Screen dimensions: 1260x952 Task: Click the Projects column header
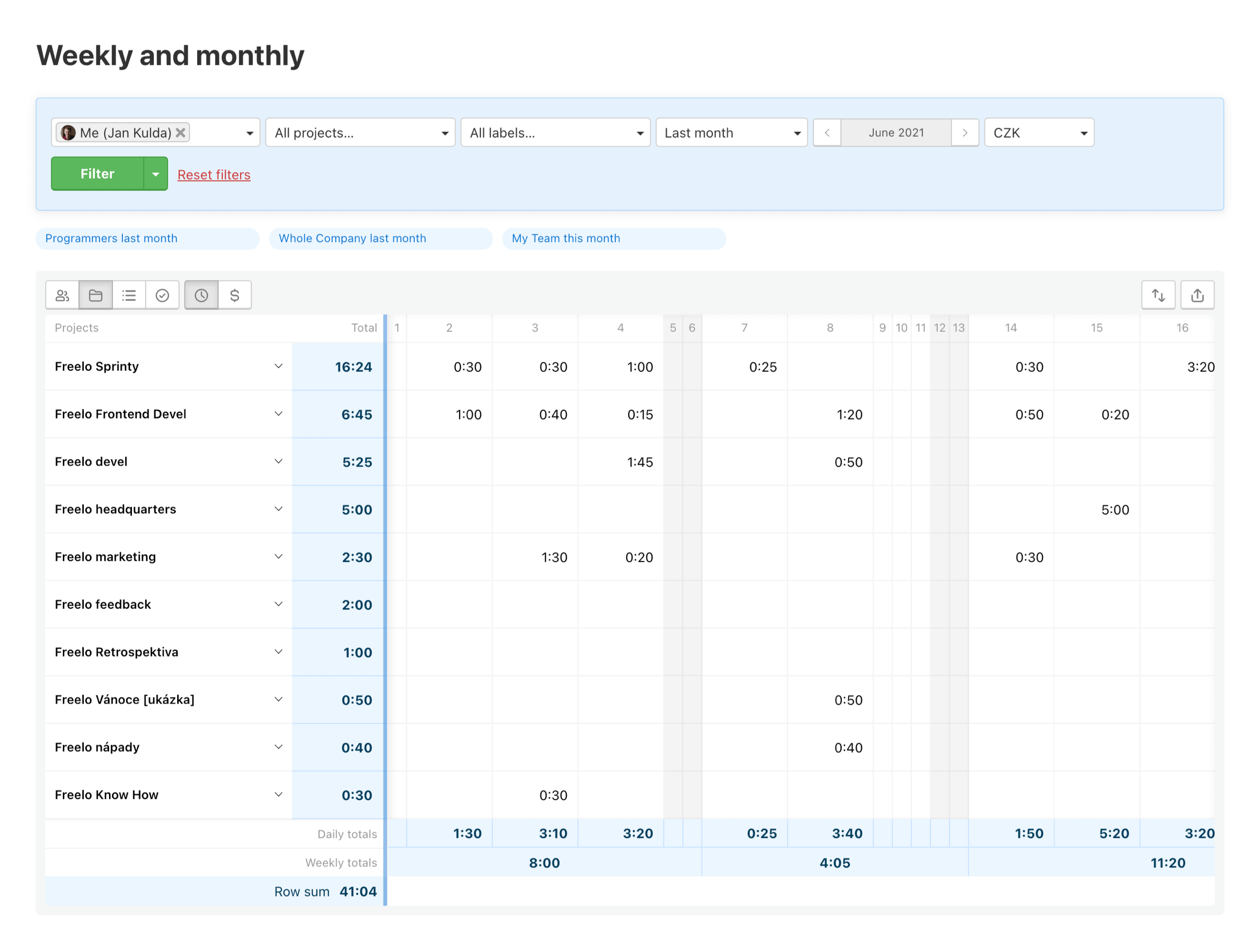(x=76, y=328)
